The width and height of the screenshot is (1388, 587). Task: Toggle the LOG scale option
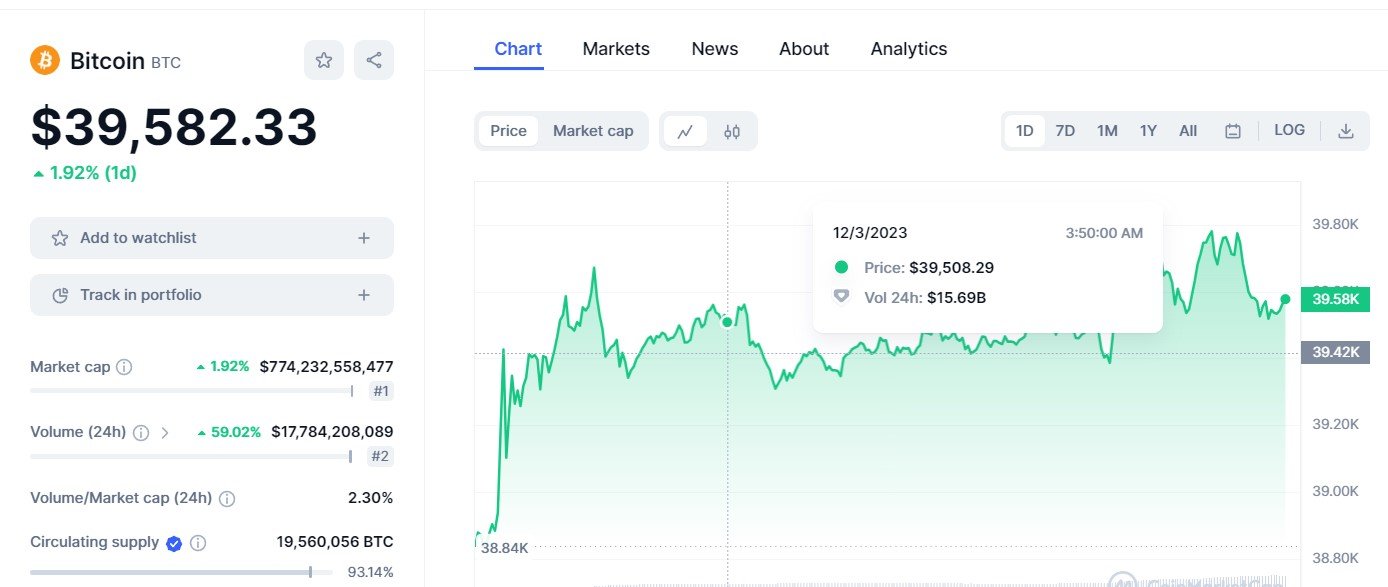coord(1289,130)
